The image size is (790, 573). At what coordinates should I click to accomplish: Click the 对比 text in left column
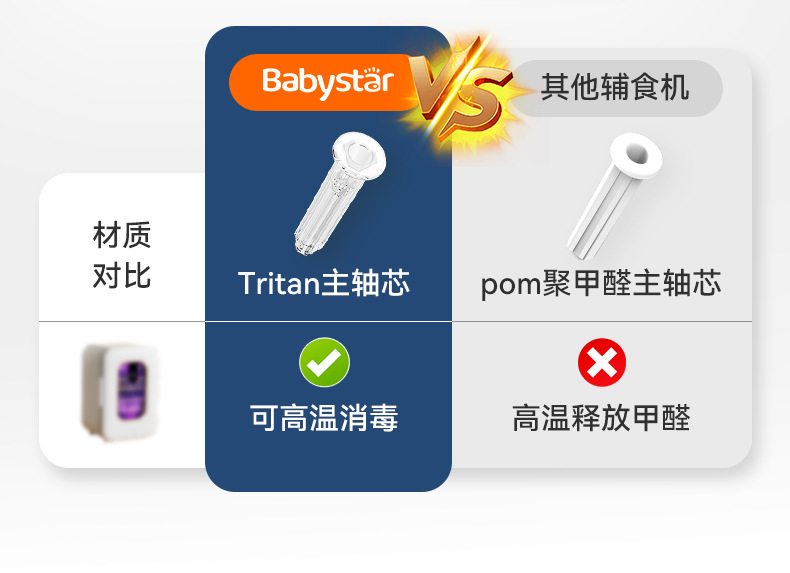122,275
